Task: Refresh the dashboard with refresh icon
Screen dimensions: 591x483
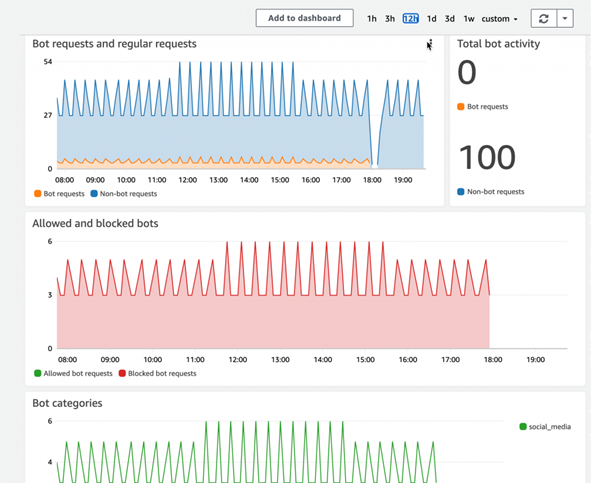Action: (544, 18)
